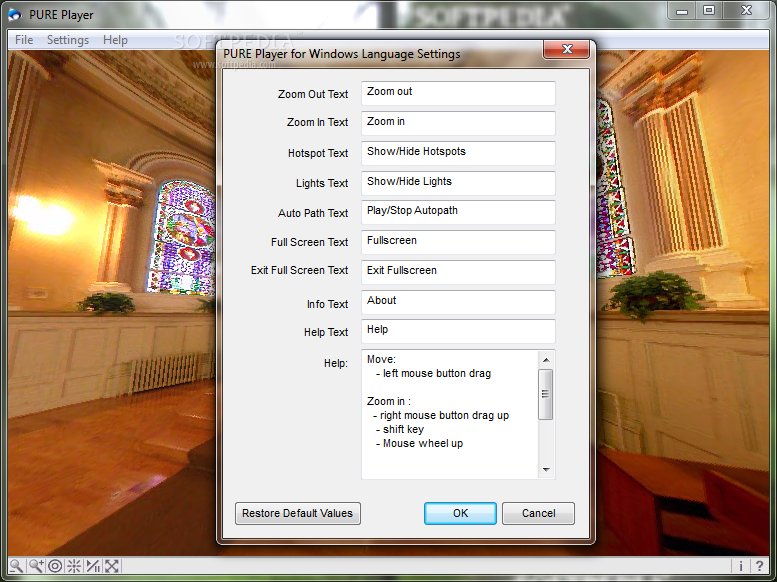Click the Help text scrollbar down arrow
The height and width of the screenshot is (582, 777).
[x=546, y=469]
